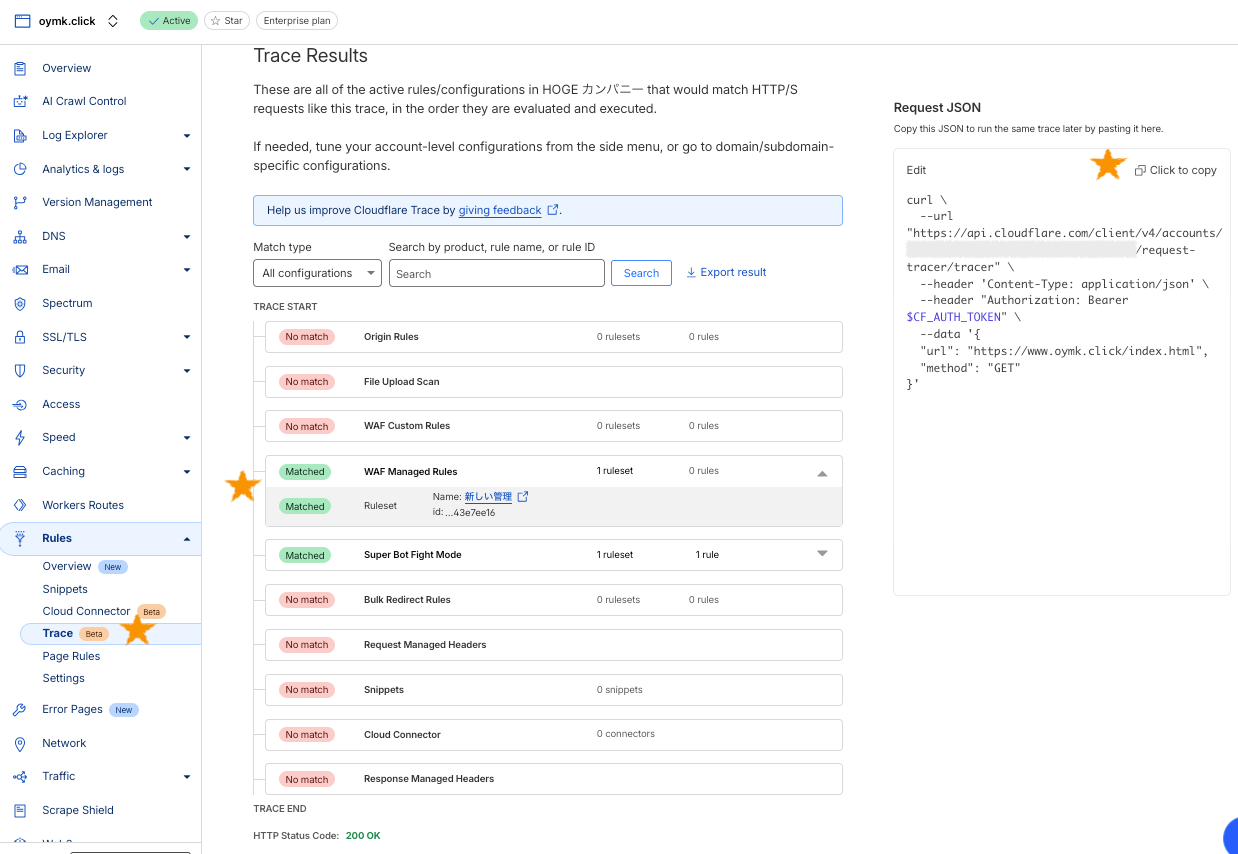Click the Speed lightning bolt icon
The height and width of the screenshot is (854, 1238).
click(x=20, y=437)
